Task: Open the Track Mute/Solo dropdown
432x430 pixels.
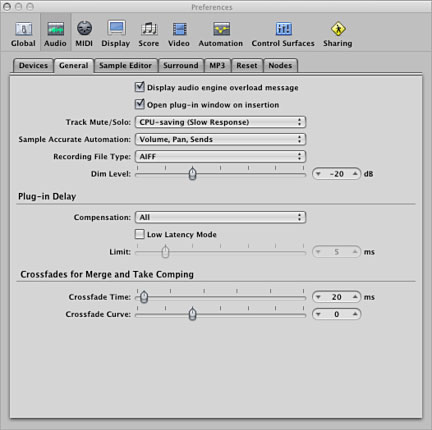Action: click(x=220, y=122)
